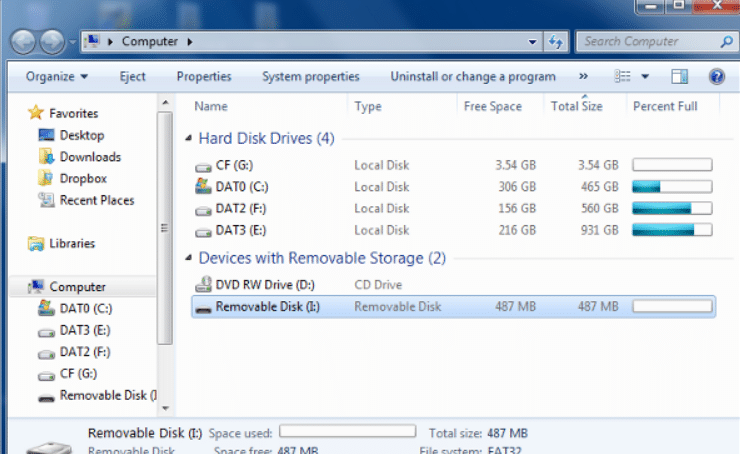
Task: Click navigation pane scrollbar down arrow
Action: (165, 409)
